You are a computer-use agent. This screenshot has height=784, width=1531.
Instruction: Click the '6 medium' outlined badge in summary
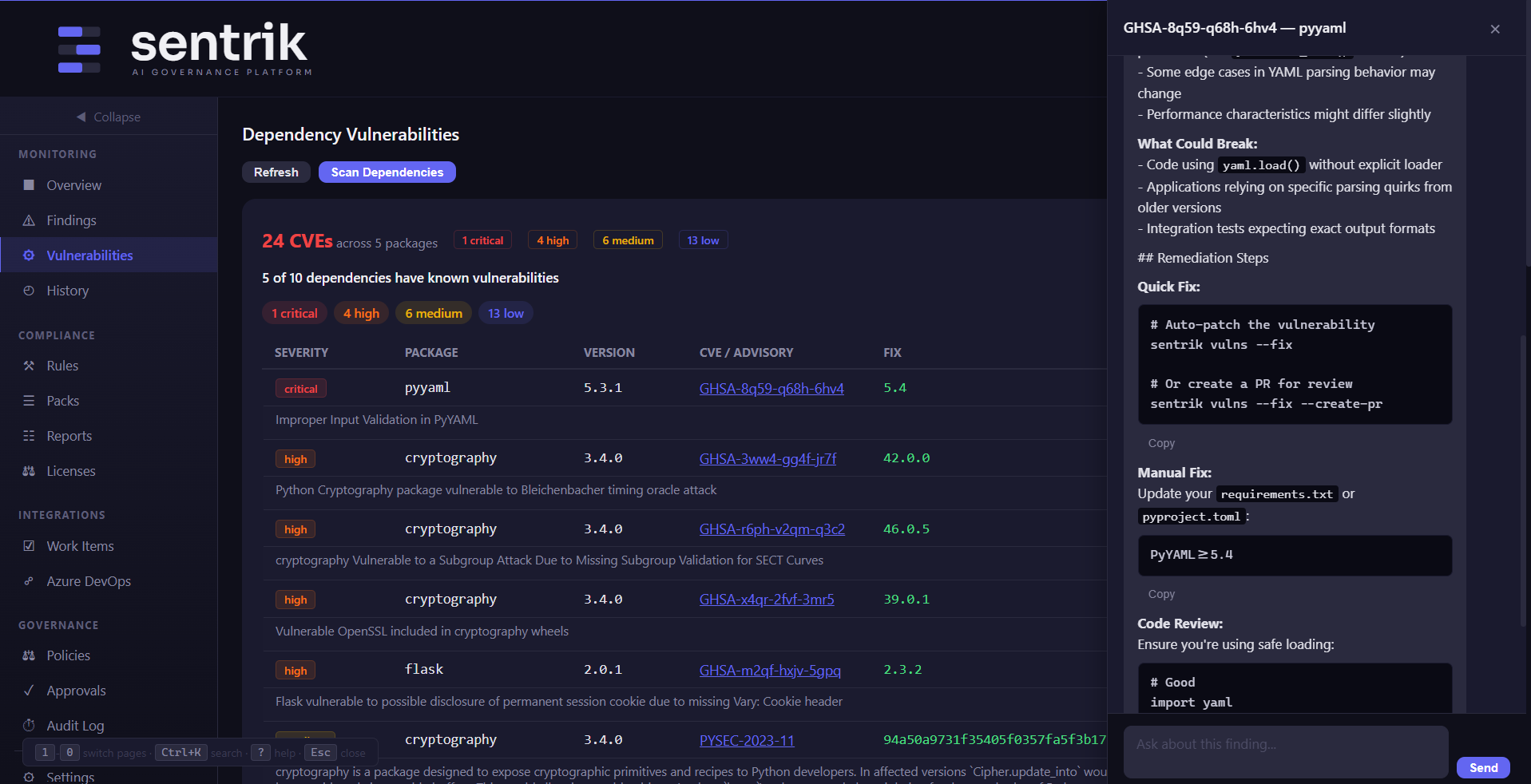pos(628,240)
